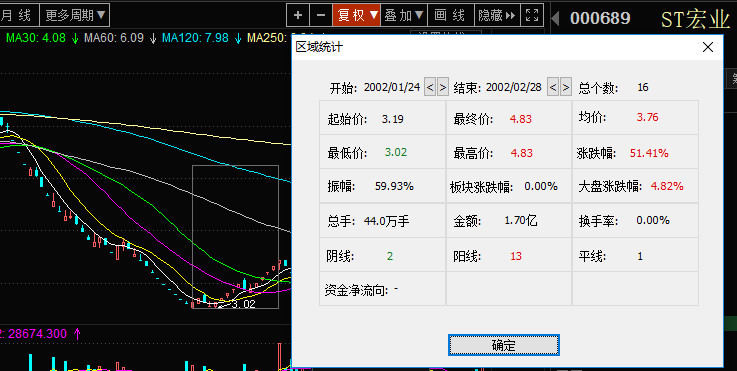Click the ST宏业 stock name
This screenshot has height=371, width=737.
click(x=695, y=20)
